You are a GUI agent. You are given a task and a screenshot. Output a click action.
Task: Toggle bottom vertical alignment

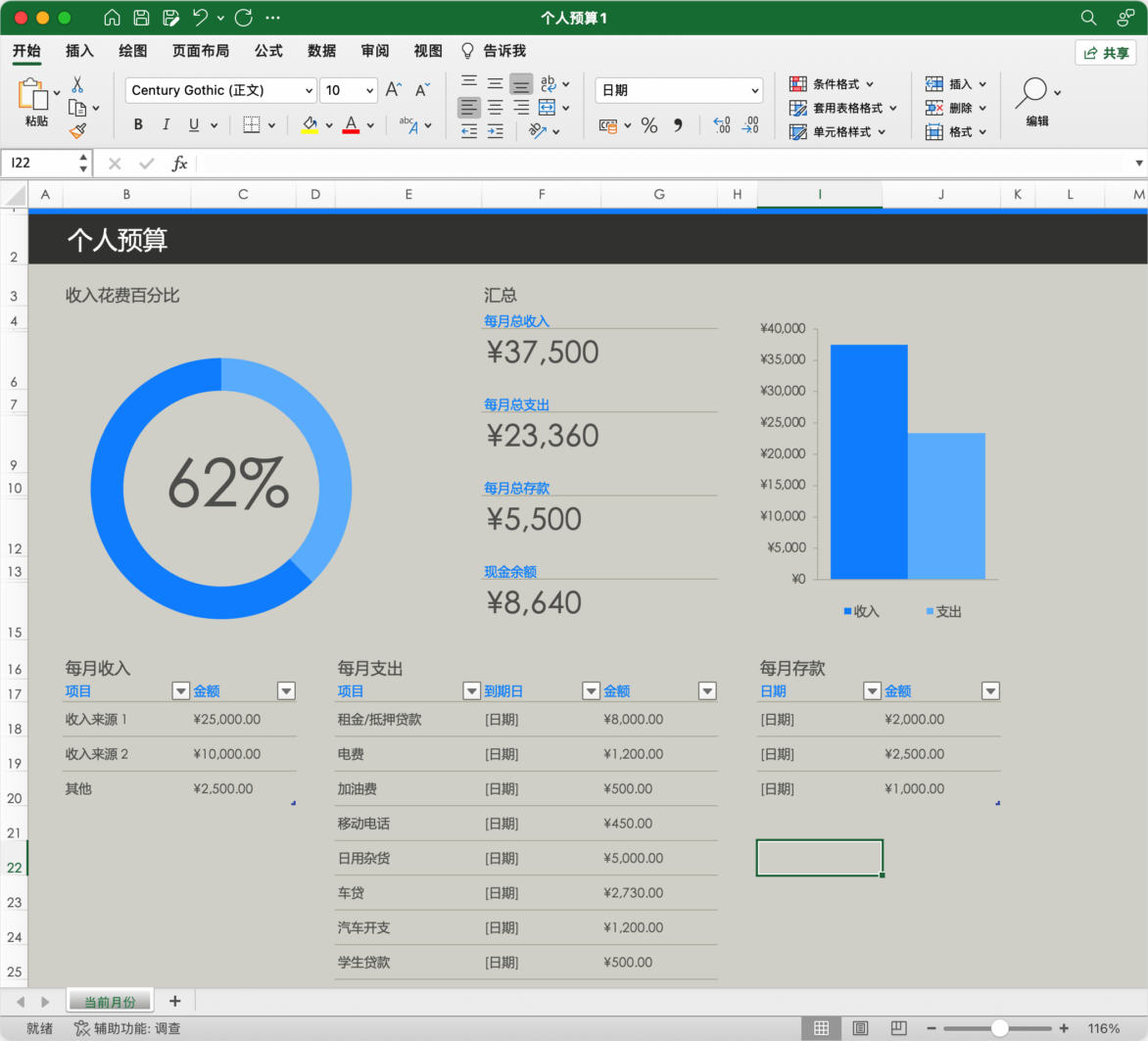pyautogui.click(x=520, y=84)
